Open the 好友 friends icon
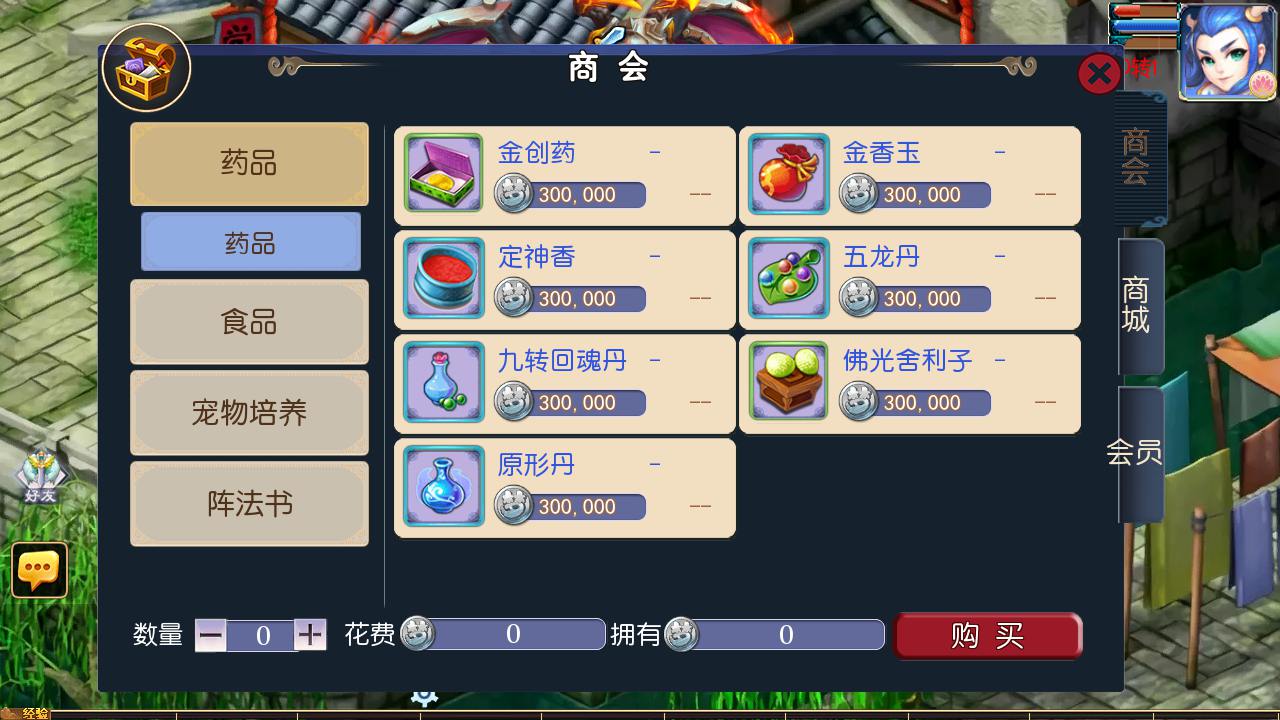Image resolution: width=1280 pixels, height=720 pixels. click(41, 476)
